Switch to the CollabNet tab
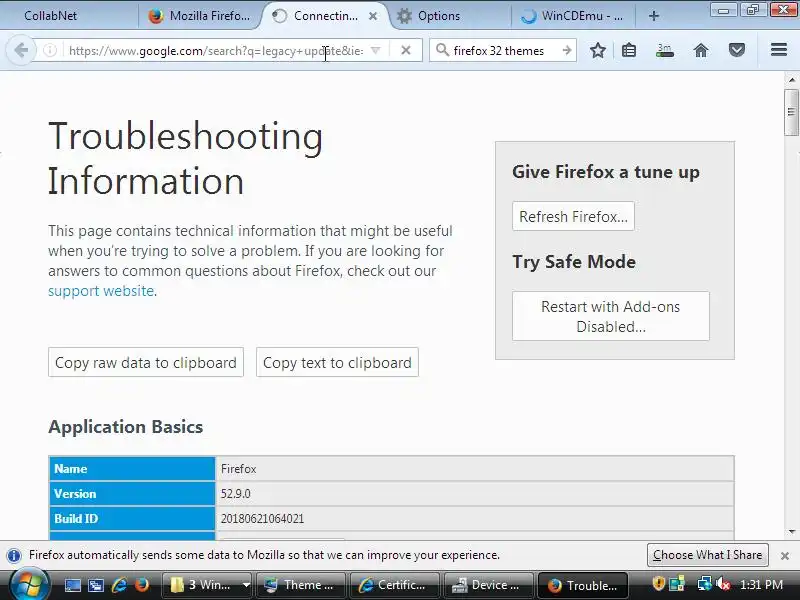The height and width of the screenshot is (600, 800). (69, 16)
